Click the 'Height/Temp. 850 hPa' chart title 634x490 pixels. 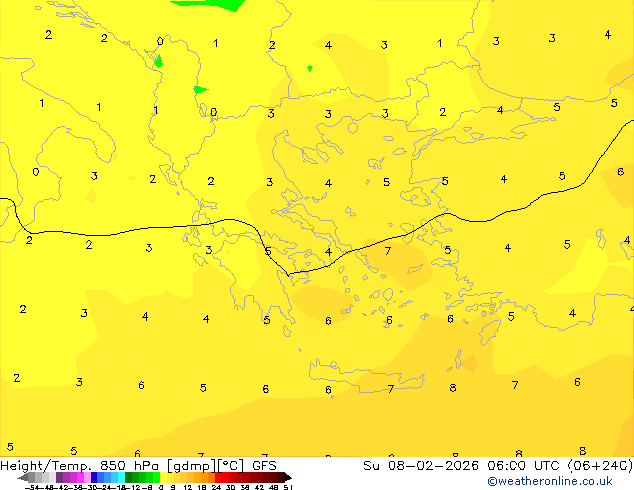[x=79, y=465]
